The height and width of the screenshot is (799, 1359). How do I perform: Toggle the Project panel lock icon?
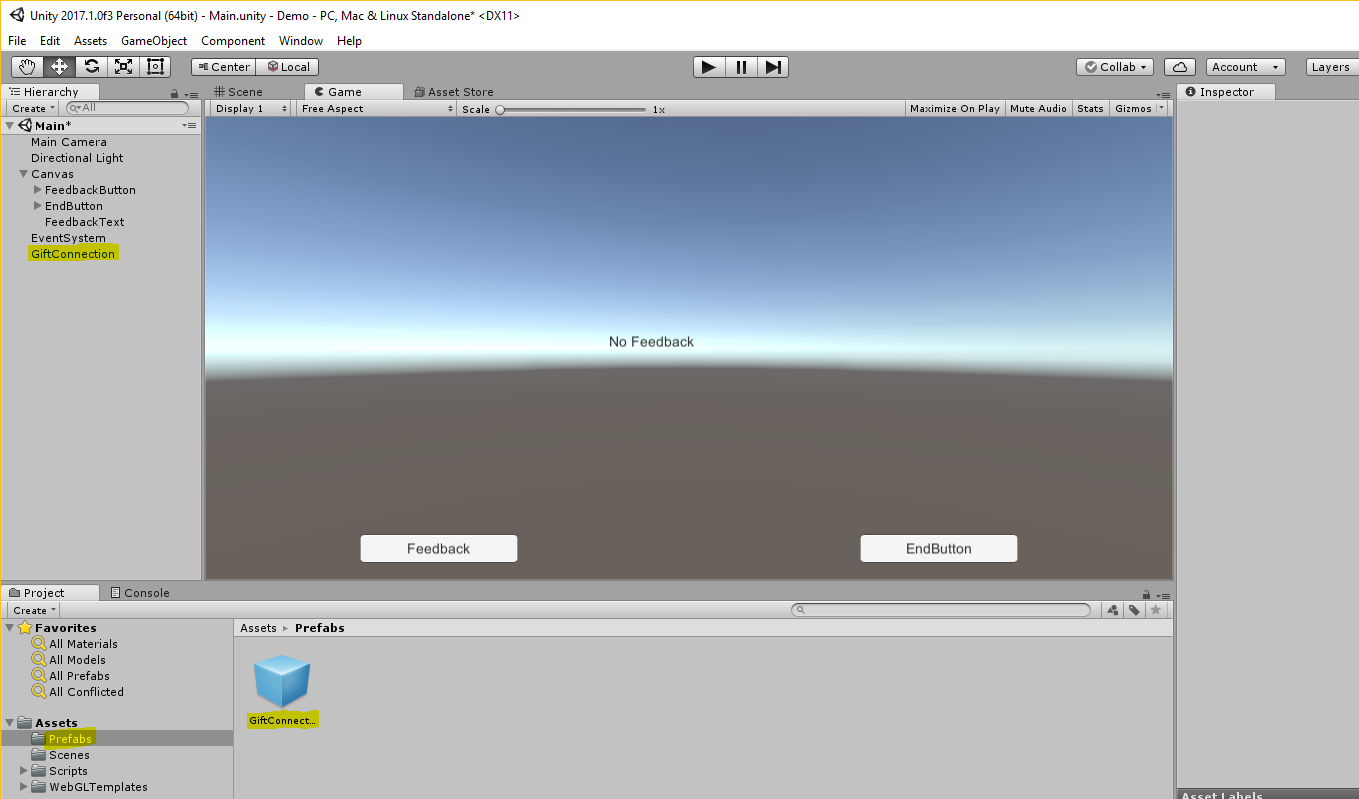pyautogui.click(x=1147, y=594)
